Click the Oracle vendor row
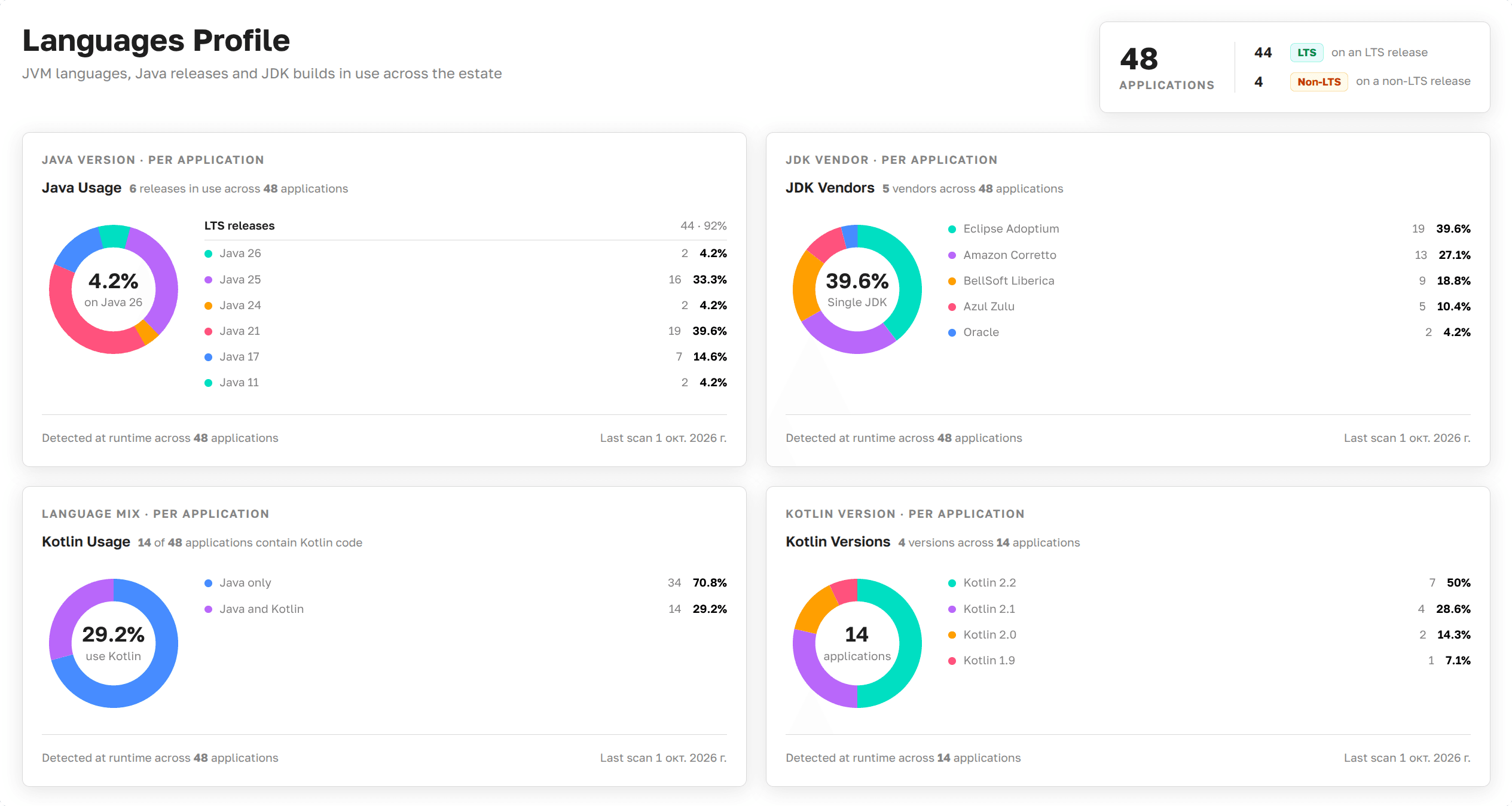The width and height of the screenshot is (1512, 806). (x=1209, y=332)
